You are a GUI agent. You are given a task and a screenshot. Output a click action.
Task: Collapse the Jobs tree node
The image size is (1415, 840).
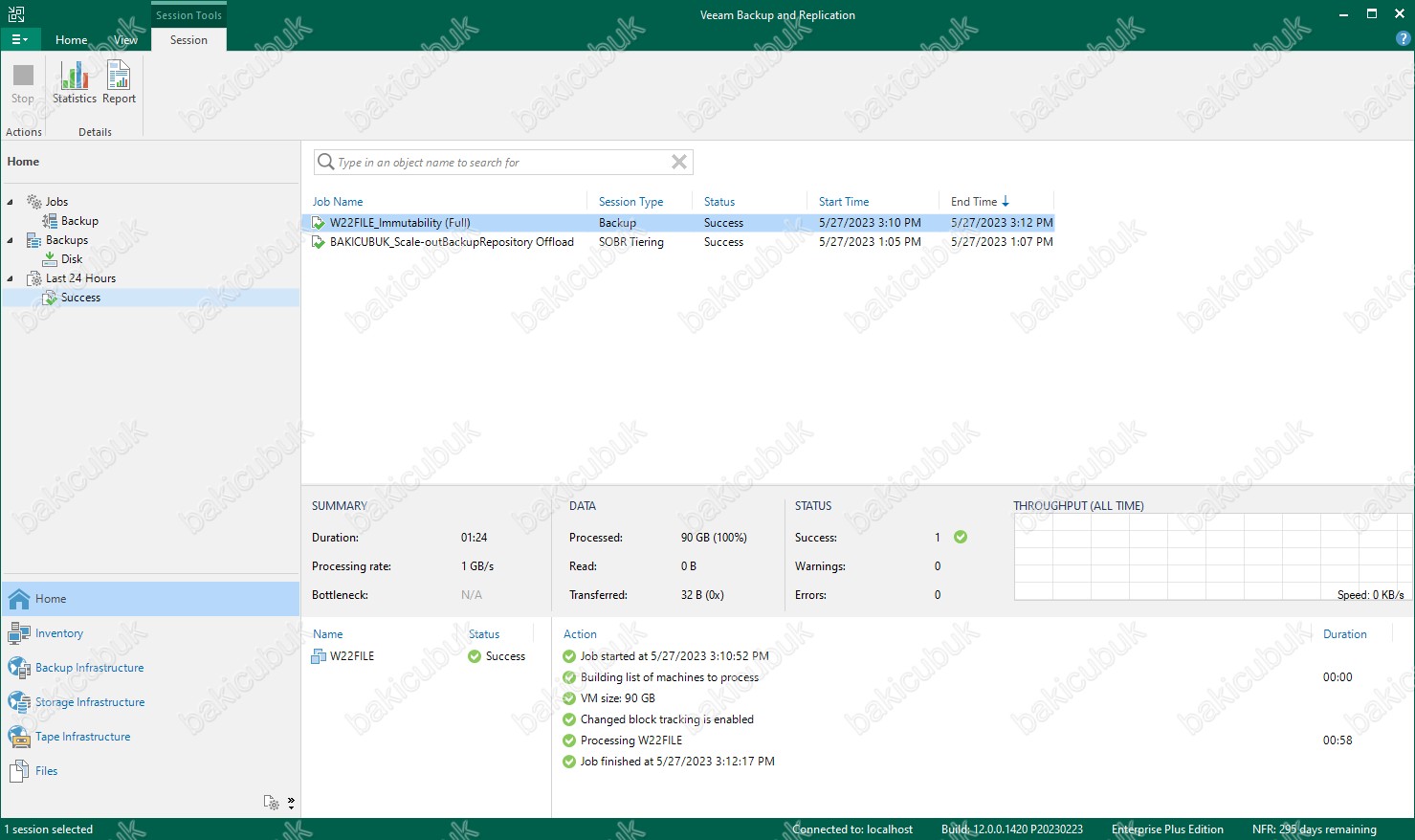coord(11,202)
